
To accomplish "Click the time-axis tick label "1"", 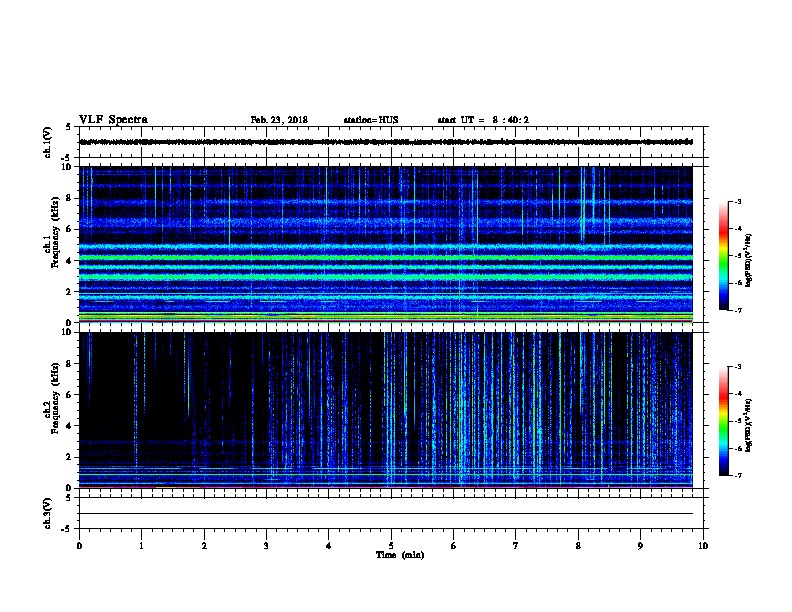I will coord(141,546).
